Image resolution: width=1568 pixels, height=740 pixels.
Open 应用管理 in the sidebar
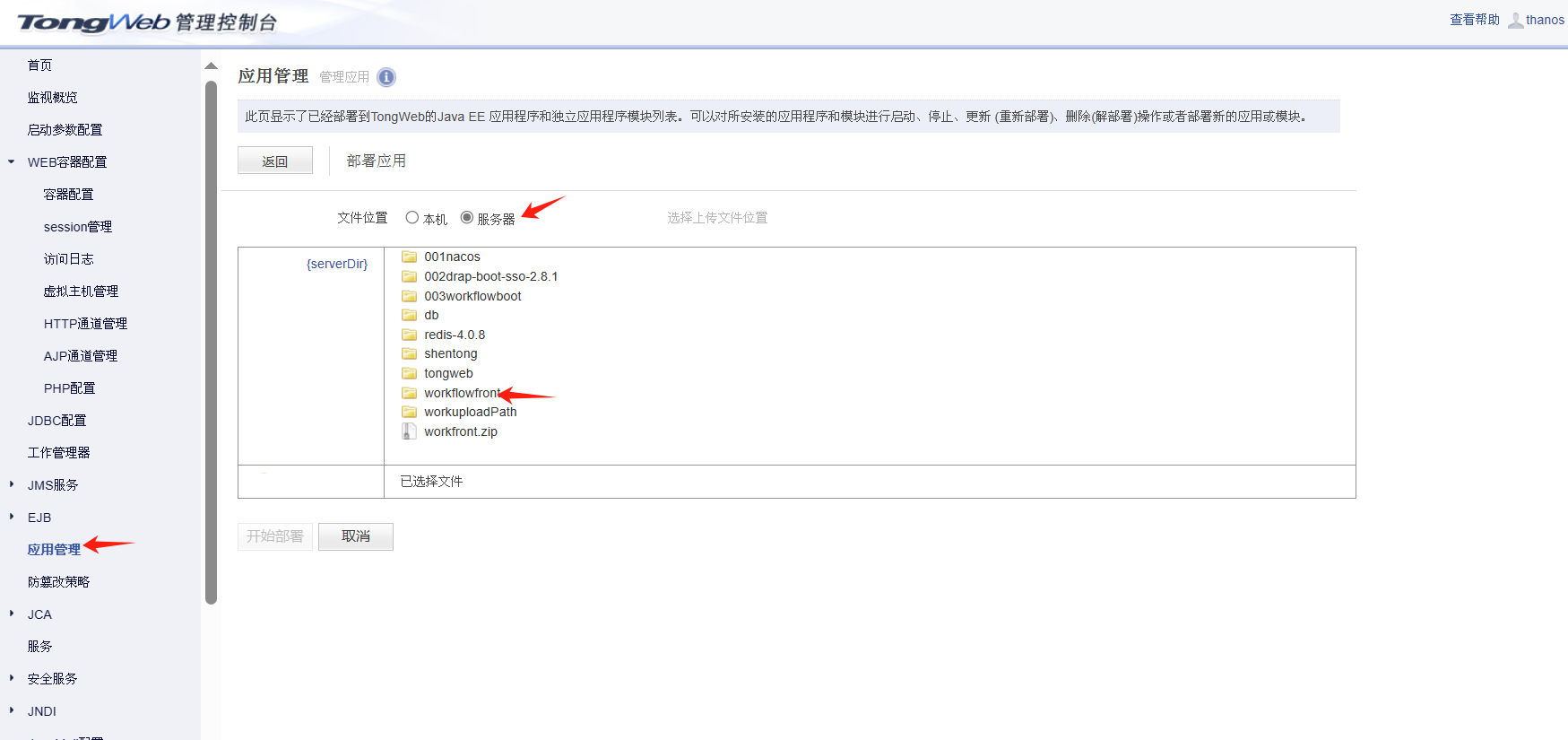pos(54,550)
